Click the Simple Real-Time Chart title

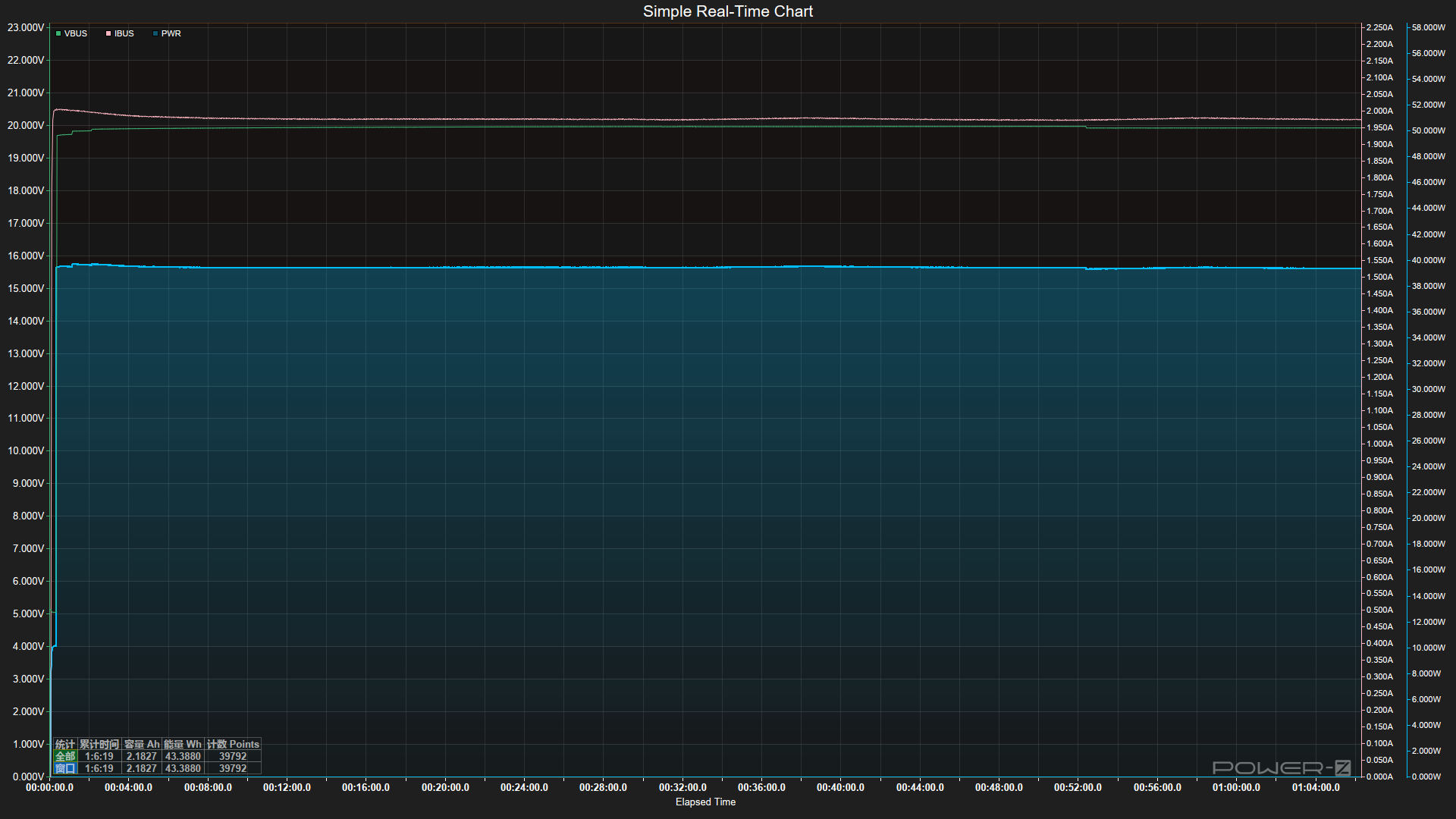tap(727, 11)
